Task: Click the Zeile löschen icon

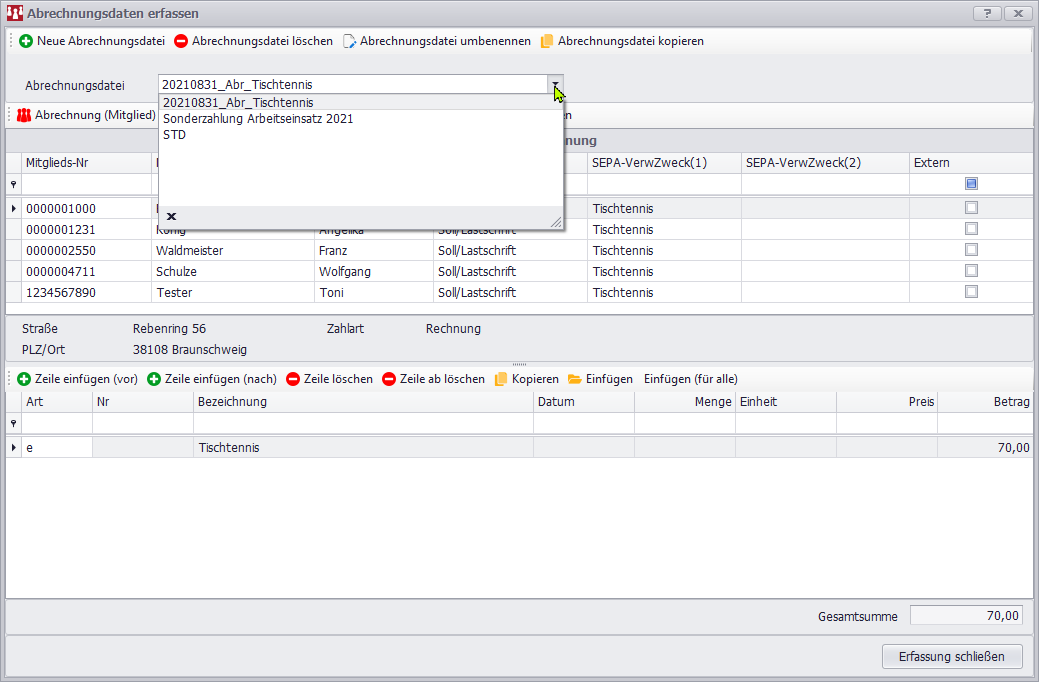Action: point(293,379)
